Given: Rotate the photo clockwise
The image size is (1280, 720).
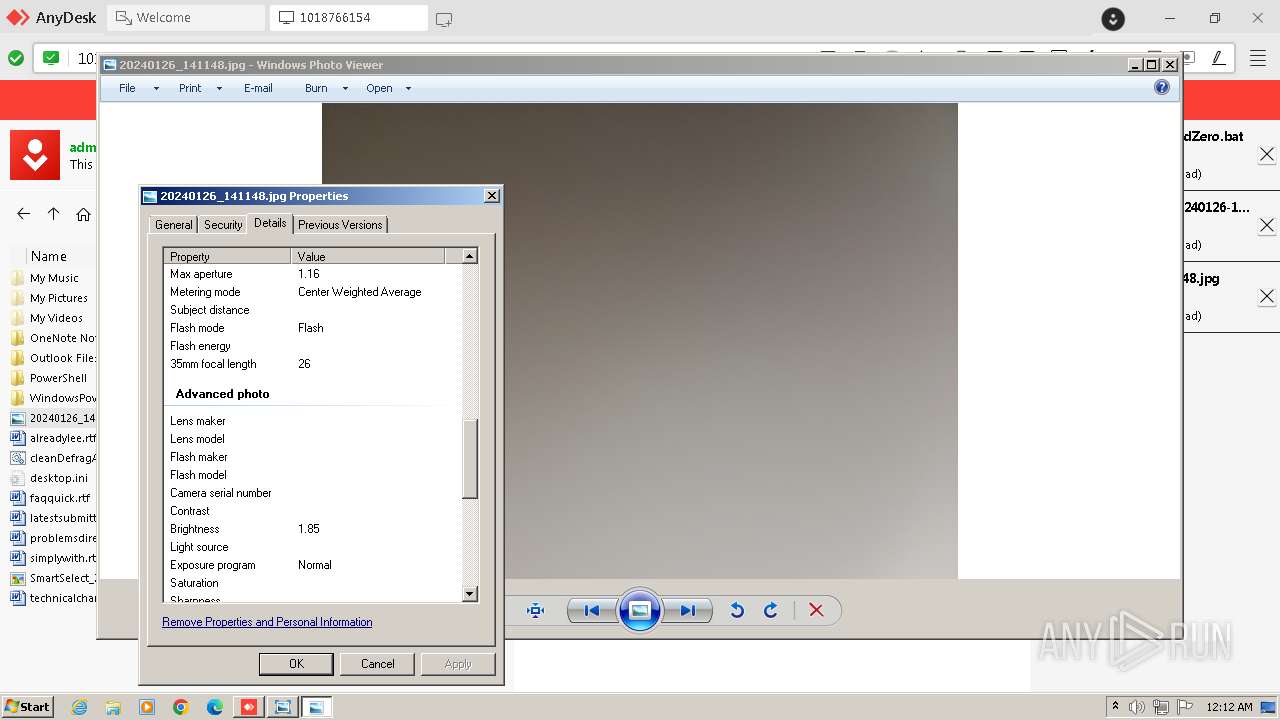Looking at the screenshot, I should pos(771,610).
